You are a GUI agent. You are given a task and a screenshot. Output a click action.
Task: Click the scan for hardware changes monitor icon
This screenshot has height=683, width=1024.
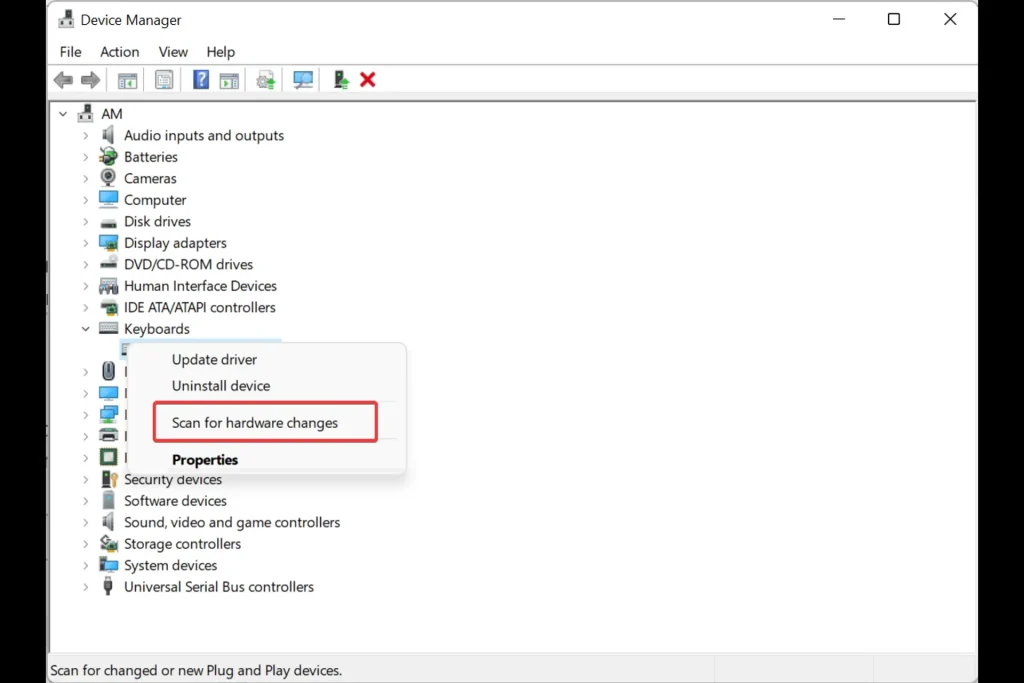(303, 80)
